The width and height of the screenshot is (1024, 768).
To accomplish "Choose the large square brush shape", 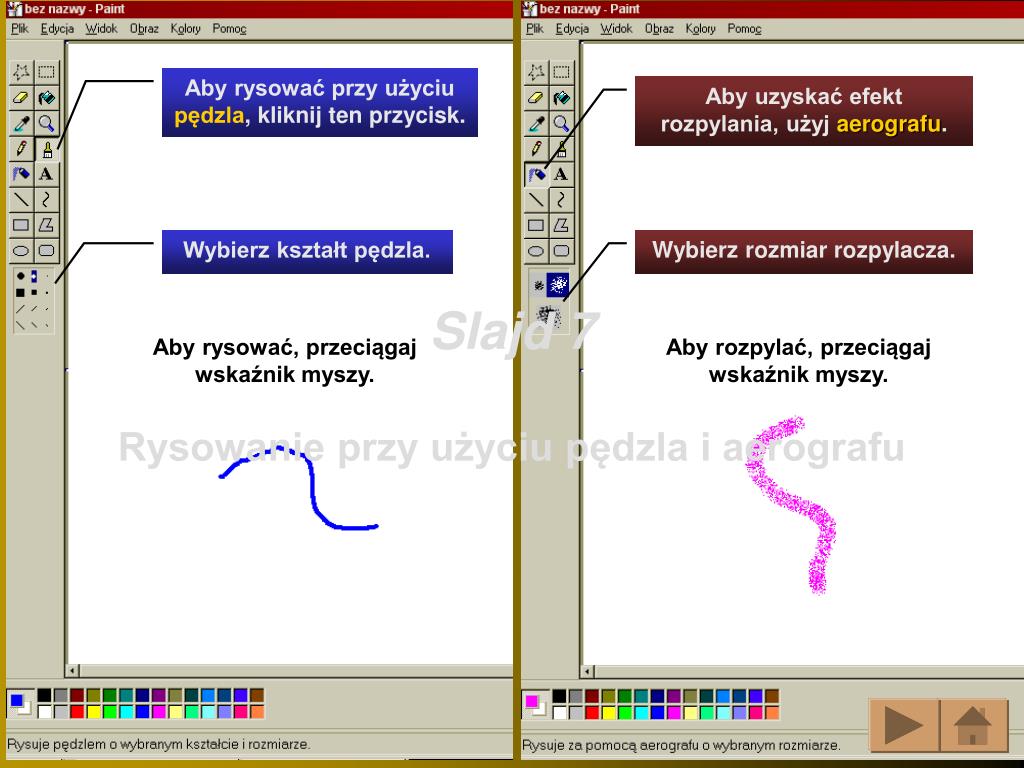I will click(20, 293).
